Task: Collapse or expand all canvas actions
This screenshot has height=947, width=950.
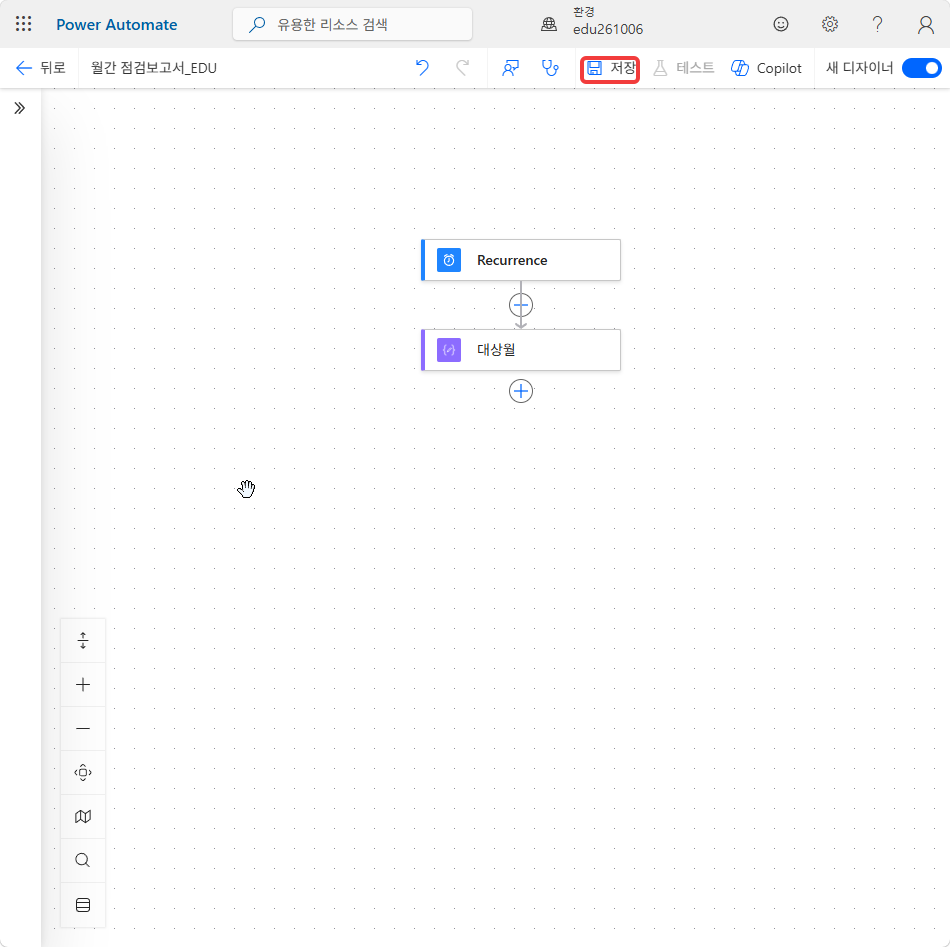Action: (83, 640)
